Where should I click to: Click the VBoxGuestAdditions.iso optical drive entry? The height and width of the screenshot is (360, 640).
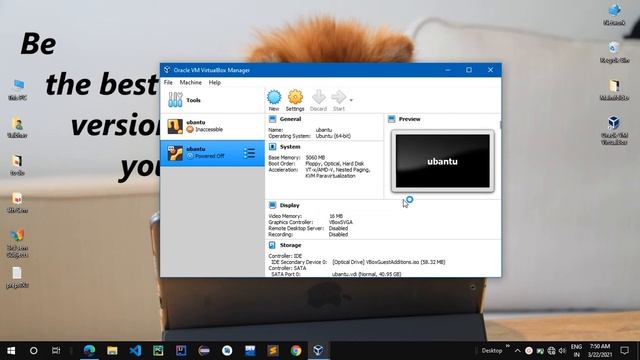pyautogui.click(x=389, y=262)
